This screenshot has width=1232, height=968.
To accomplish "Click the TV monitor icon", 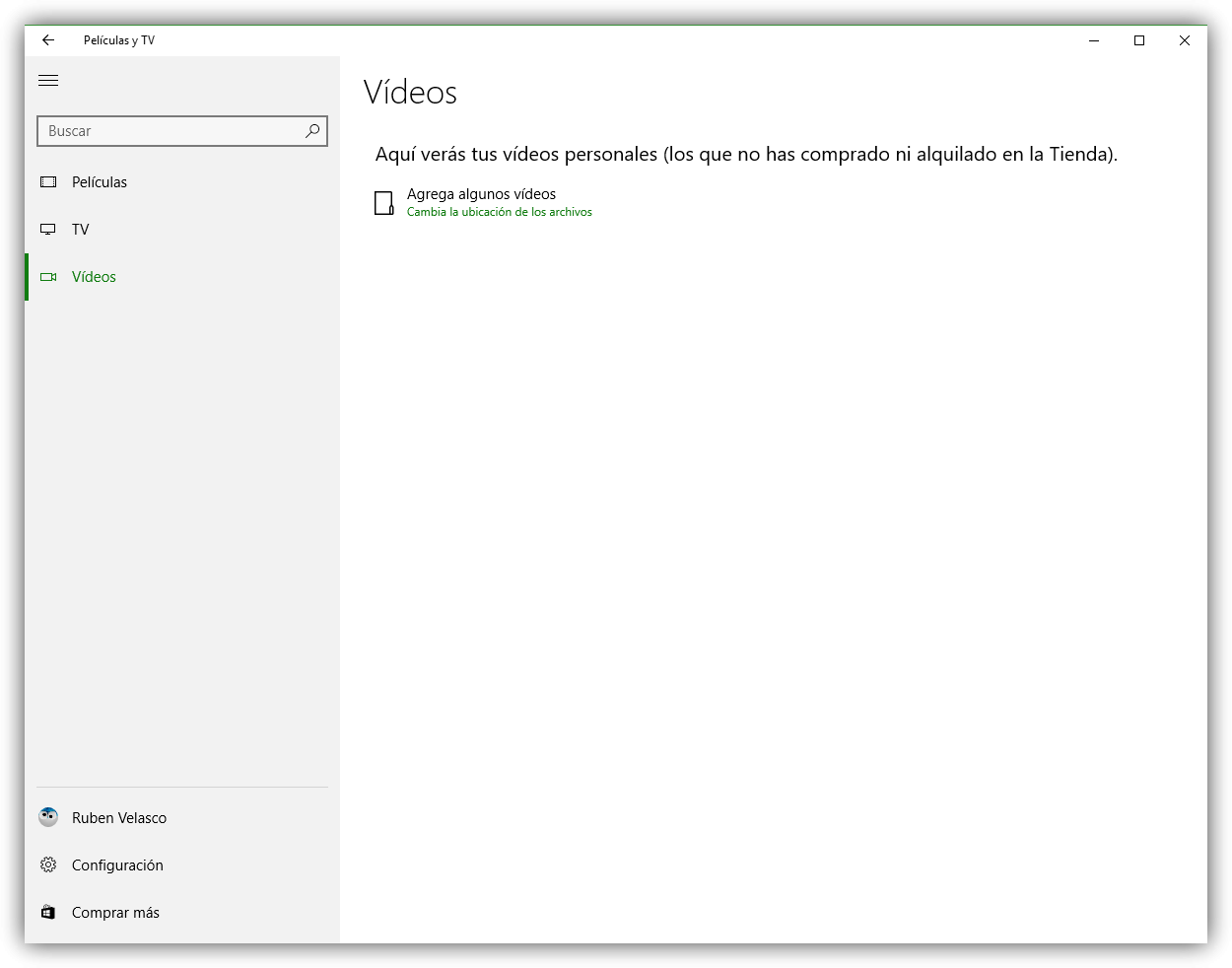I will 48,230.
